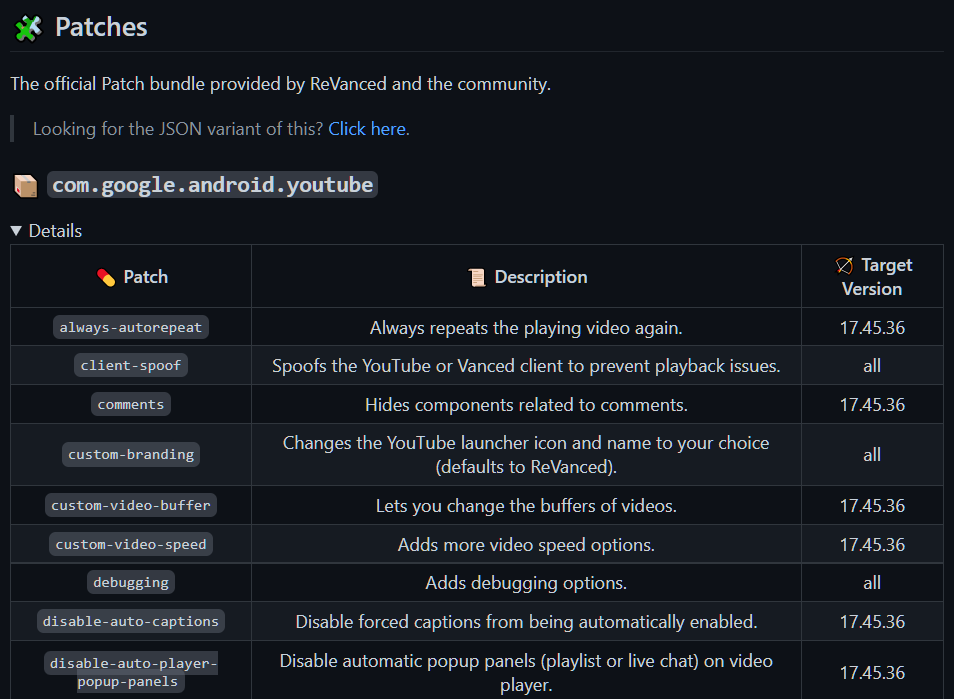Click the bow-and-arrow icon beside Target Version
The width and height of the screenshot is (954, 699).
pyautogui.click(x=844, y=265)
